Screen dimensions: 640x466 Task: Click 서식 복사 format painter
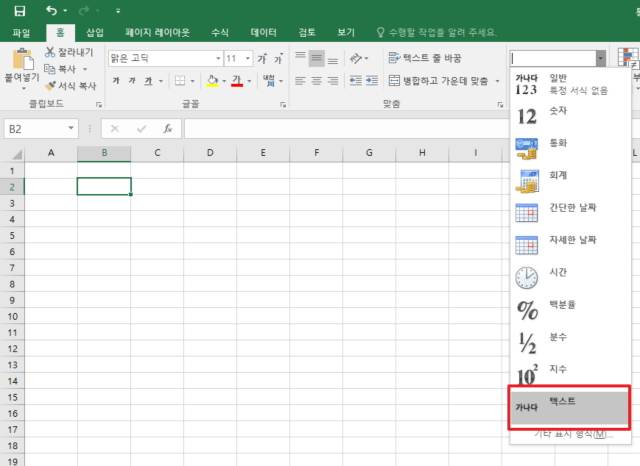71,86
